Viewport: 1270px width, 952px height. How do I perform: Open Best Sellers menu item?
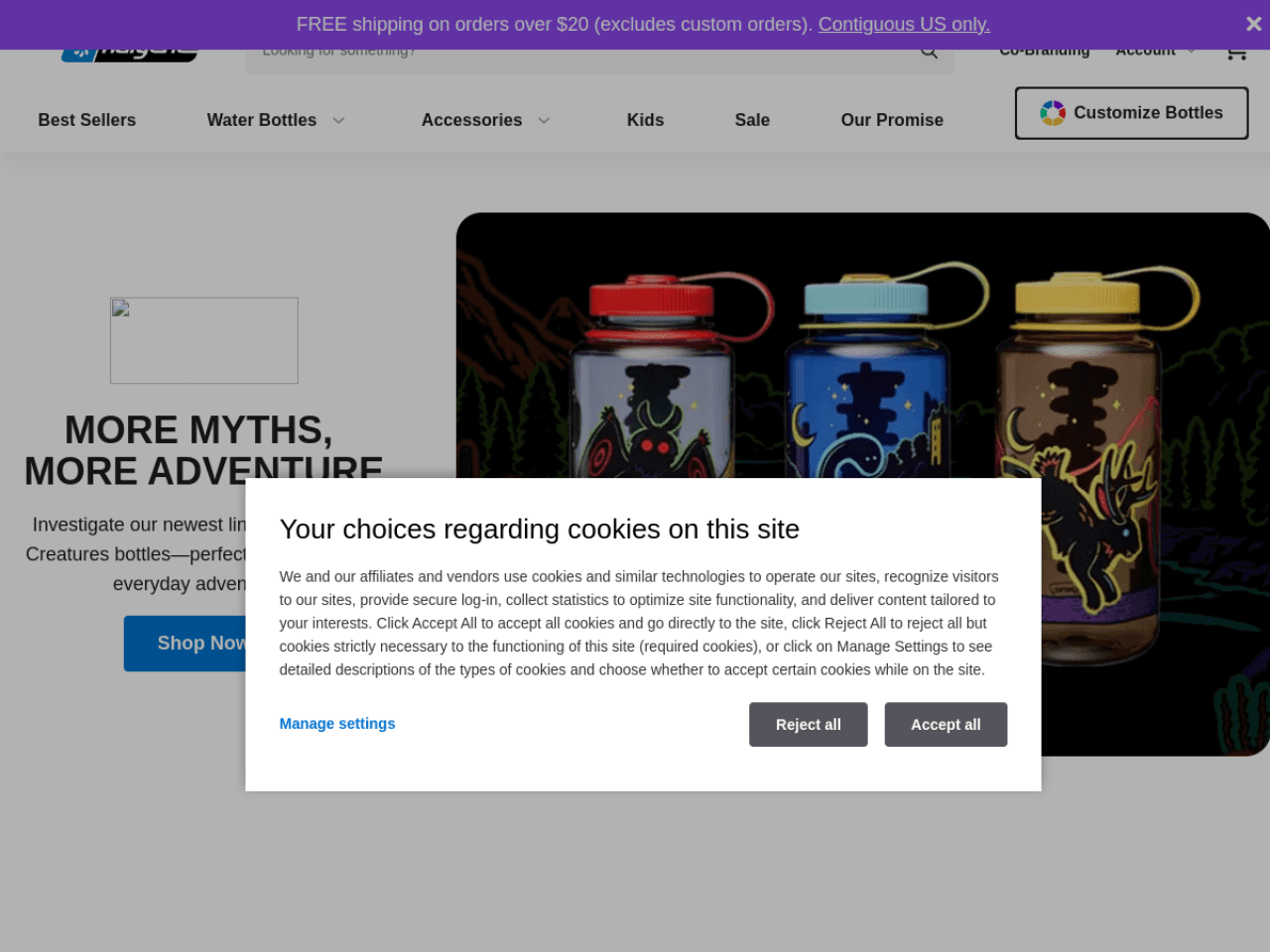87,120
